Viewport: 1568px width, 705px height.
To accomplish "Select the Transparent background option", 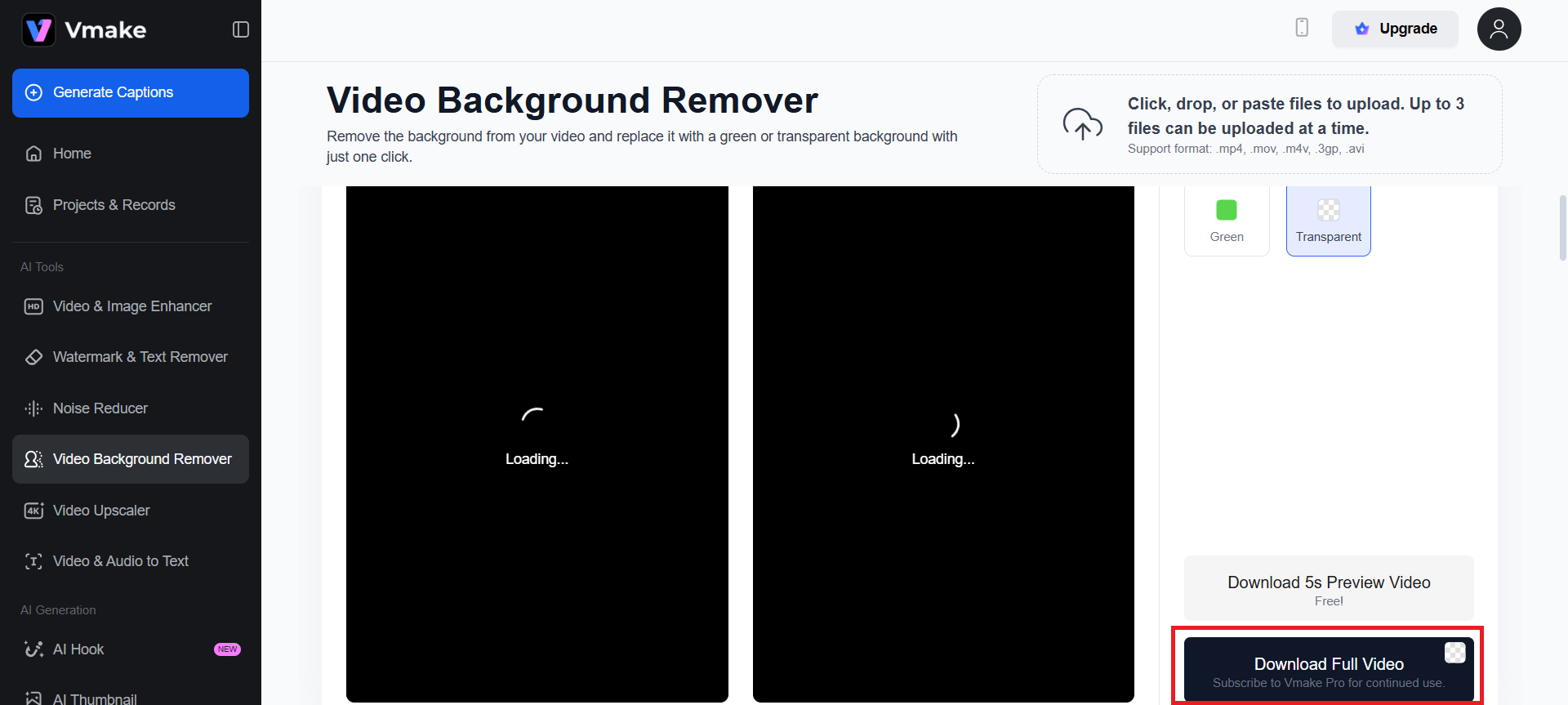I will pyautogui.click(x=1328, y=221).
